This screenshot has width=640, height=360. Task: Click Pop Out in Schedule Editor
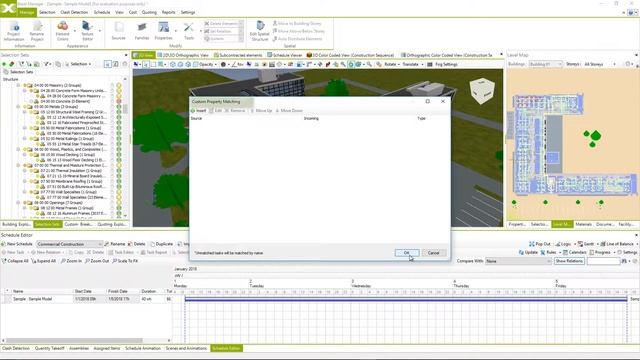(x=540, y=244)
